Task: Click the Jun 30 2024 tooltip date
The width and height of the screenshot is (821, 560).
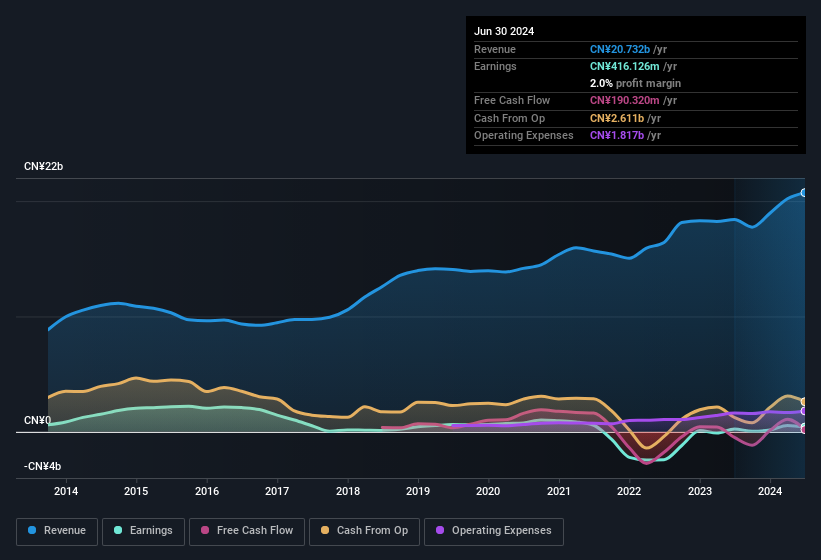Action: pyautogui.click(x=504, y=31)
